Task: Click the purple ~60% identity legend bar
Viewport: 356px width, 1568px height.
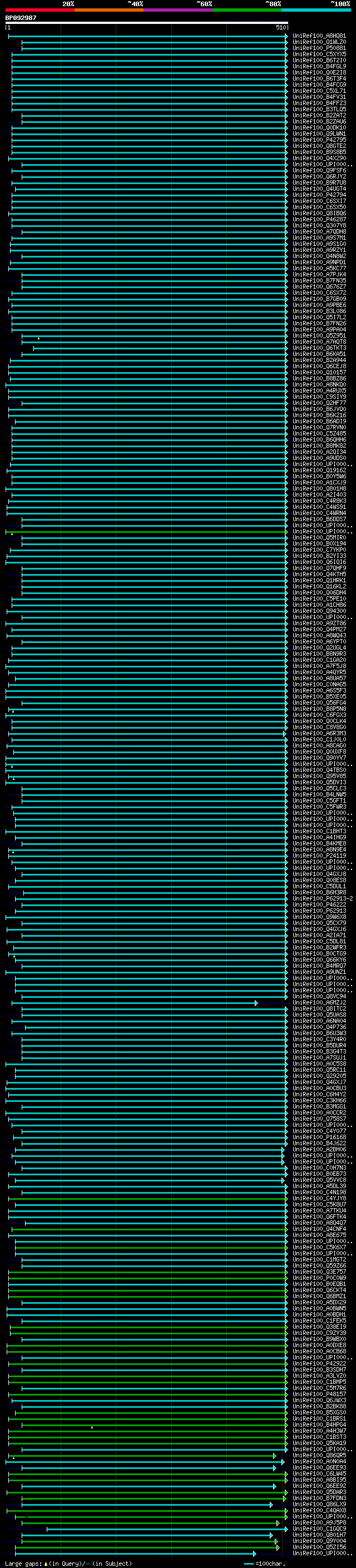Action: (x=179, y=10)
